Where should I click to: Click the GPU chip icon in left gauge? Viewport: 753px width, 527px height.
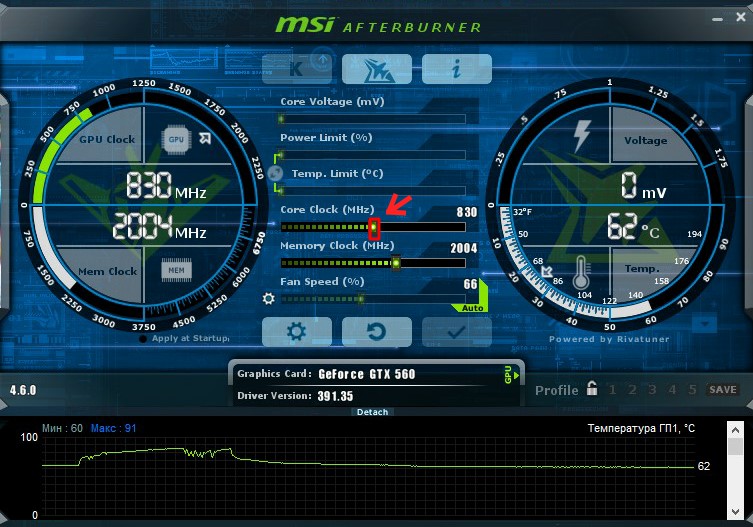176,139
